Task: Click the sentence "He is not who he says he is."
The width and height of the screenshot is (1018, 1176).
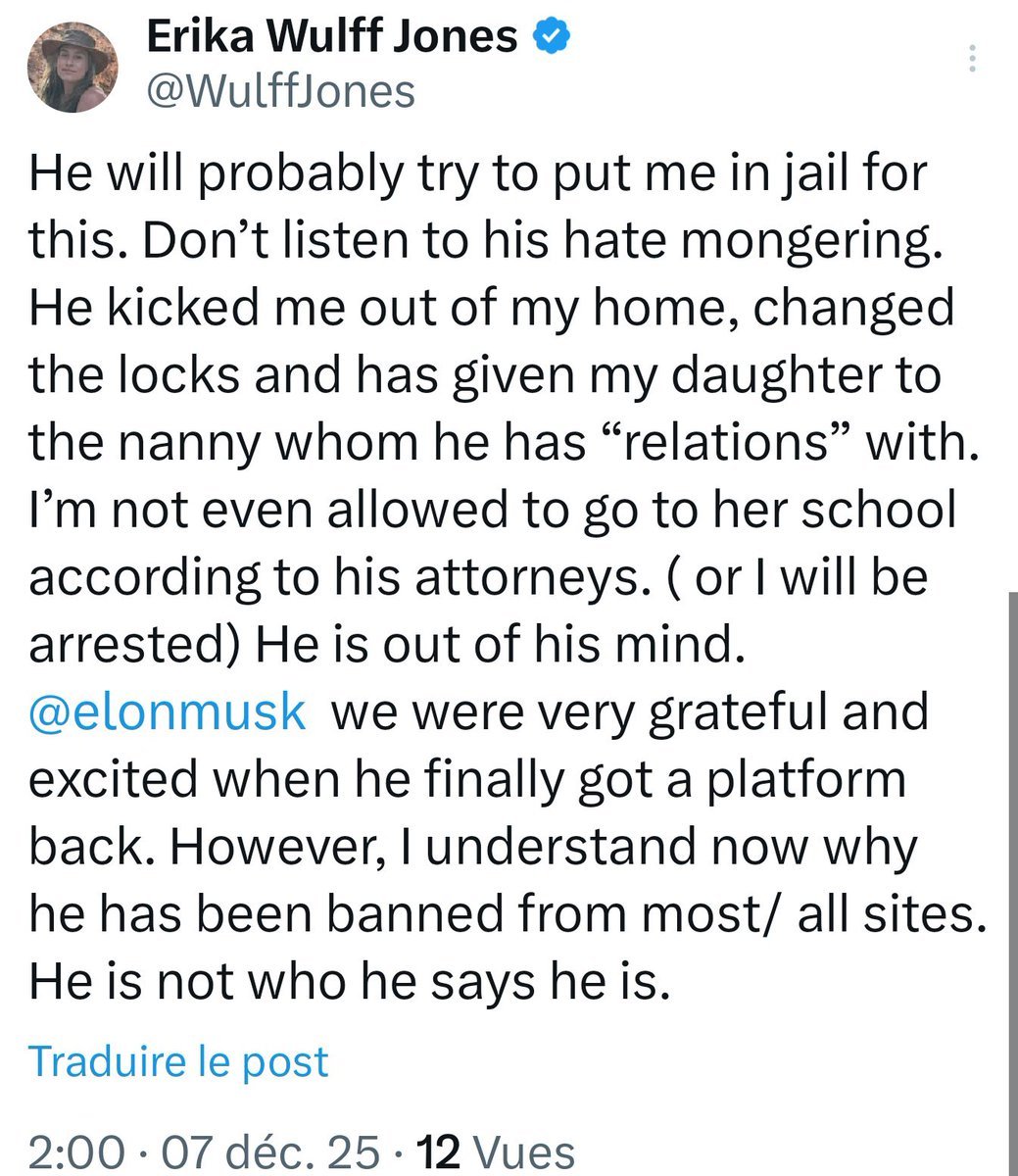Action: [x=350, y=982]
